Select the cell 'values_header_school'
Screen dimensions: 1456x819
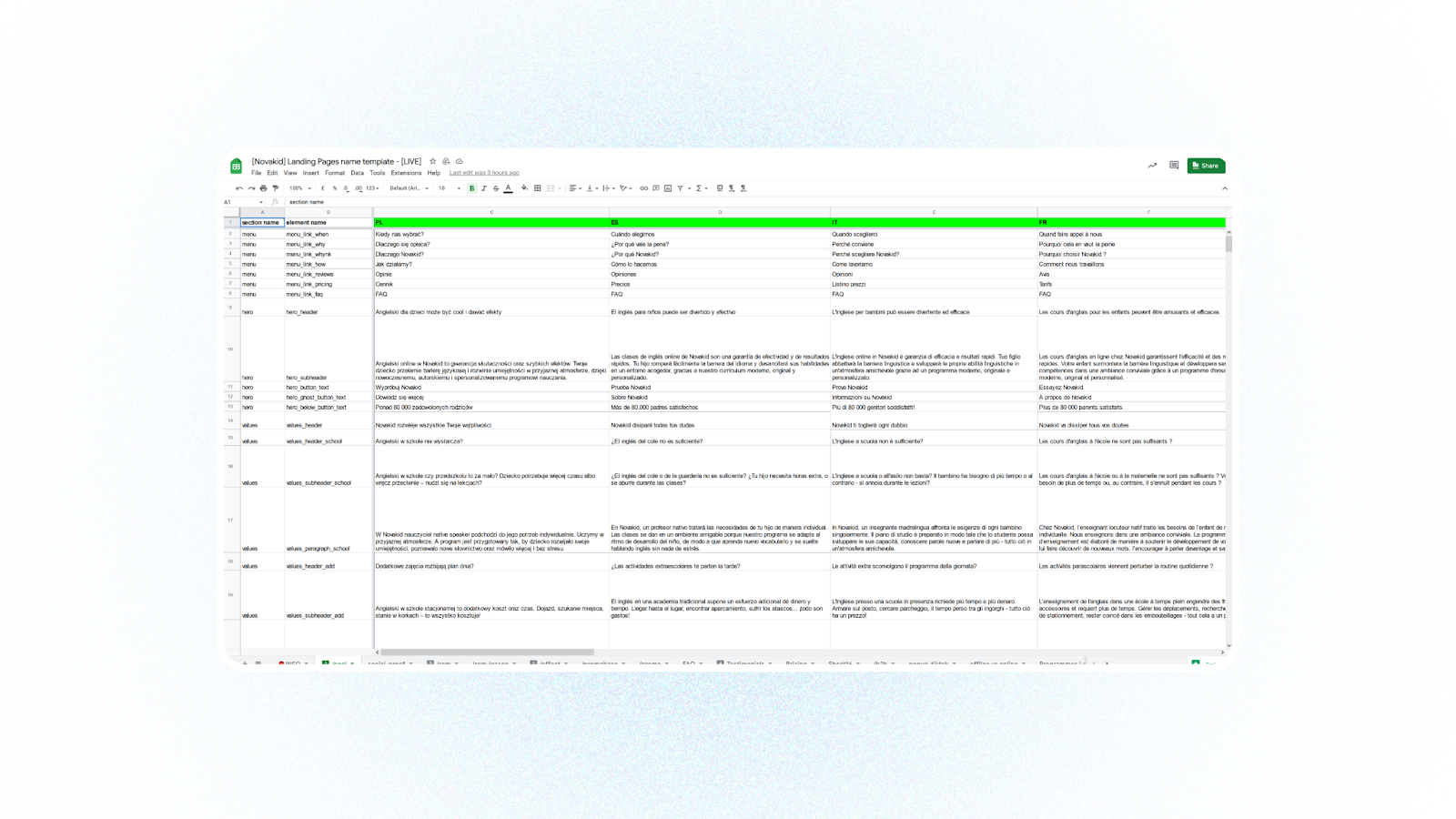coord(329,439)
